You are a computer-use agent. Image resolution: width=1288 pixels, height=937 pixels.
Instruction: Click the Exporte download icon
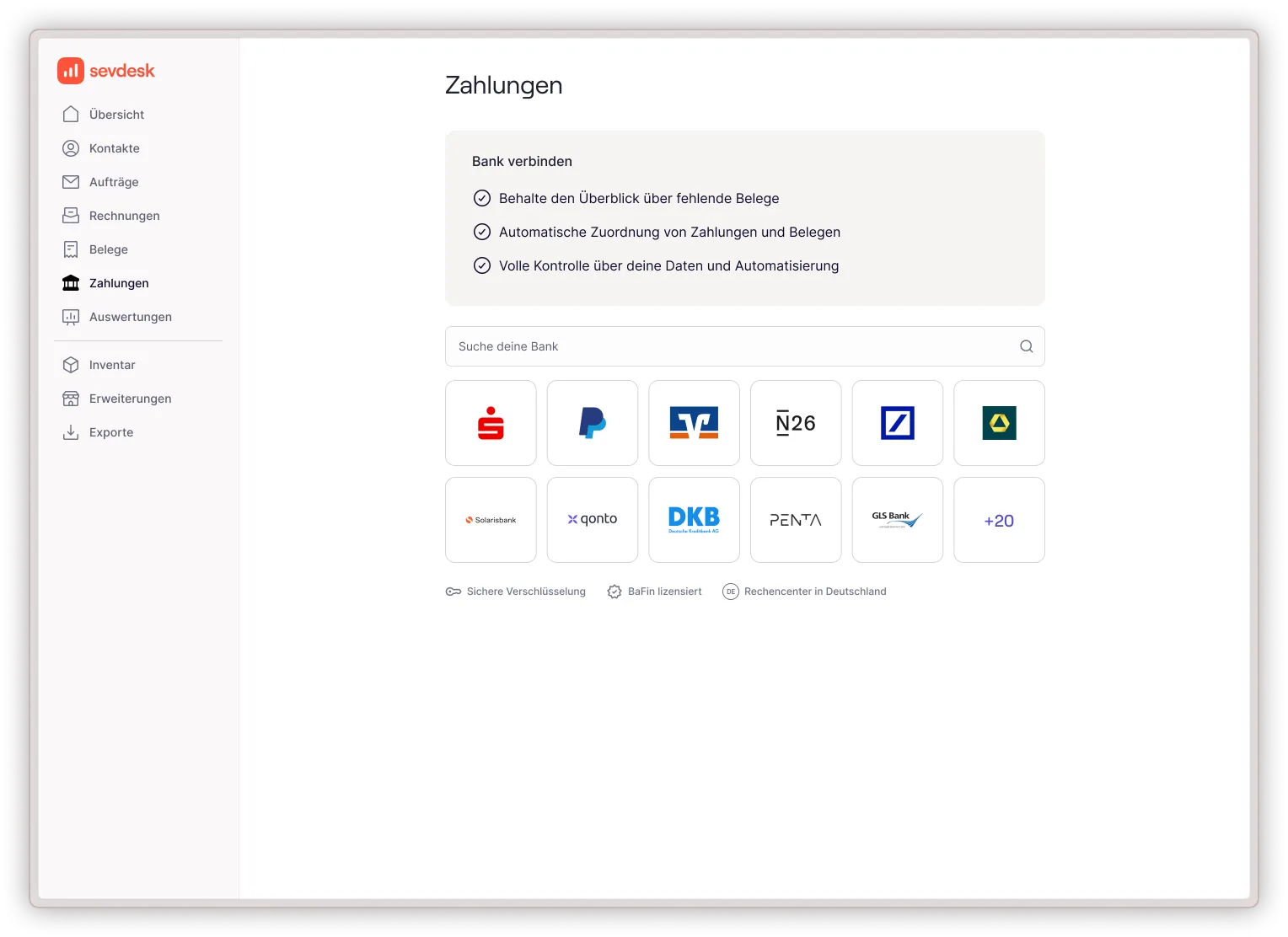pos(71,432)
